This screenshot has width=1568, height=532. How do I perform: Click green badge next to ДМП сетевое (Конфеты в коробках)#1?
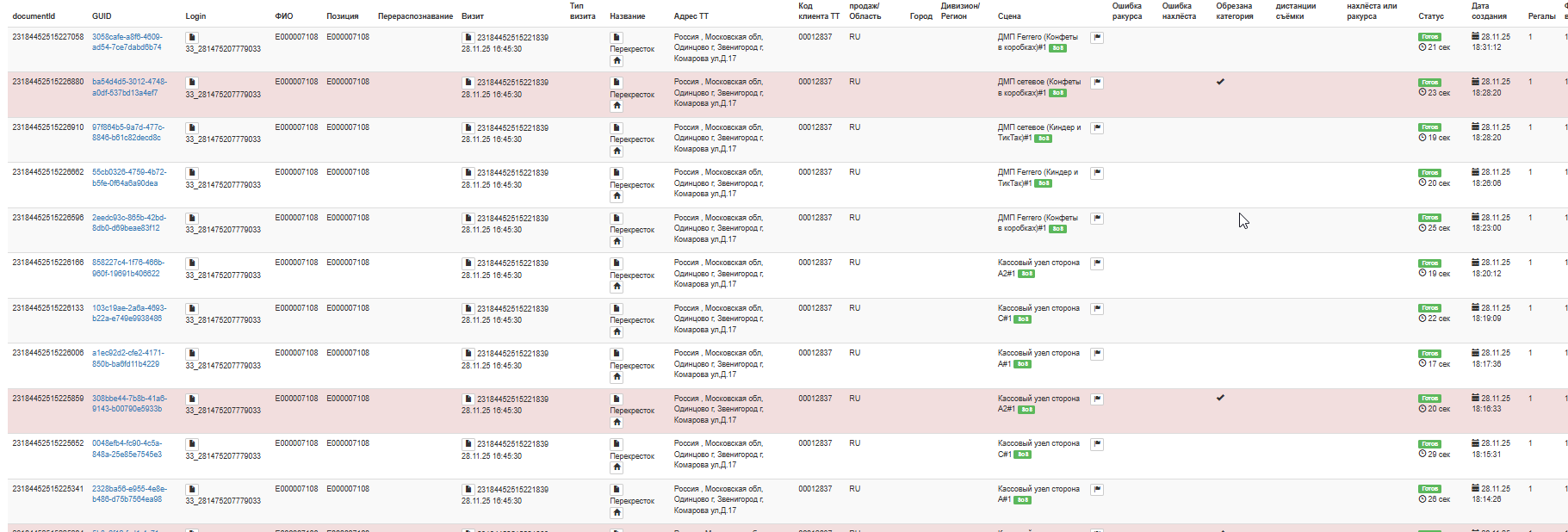[x=1057, y=93]
